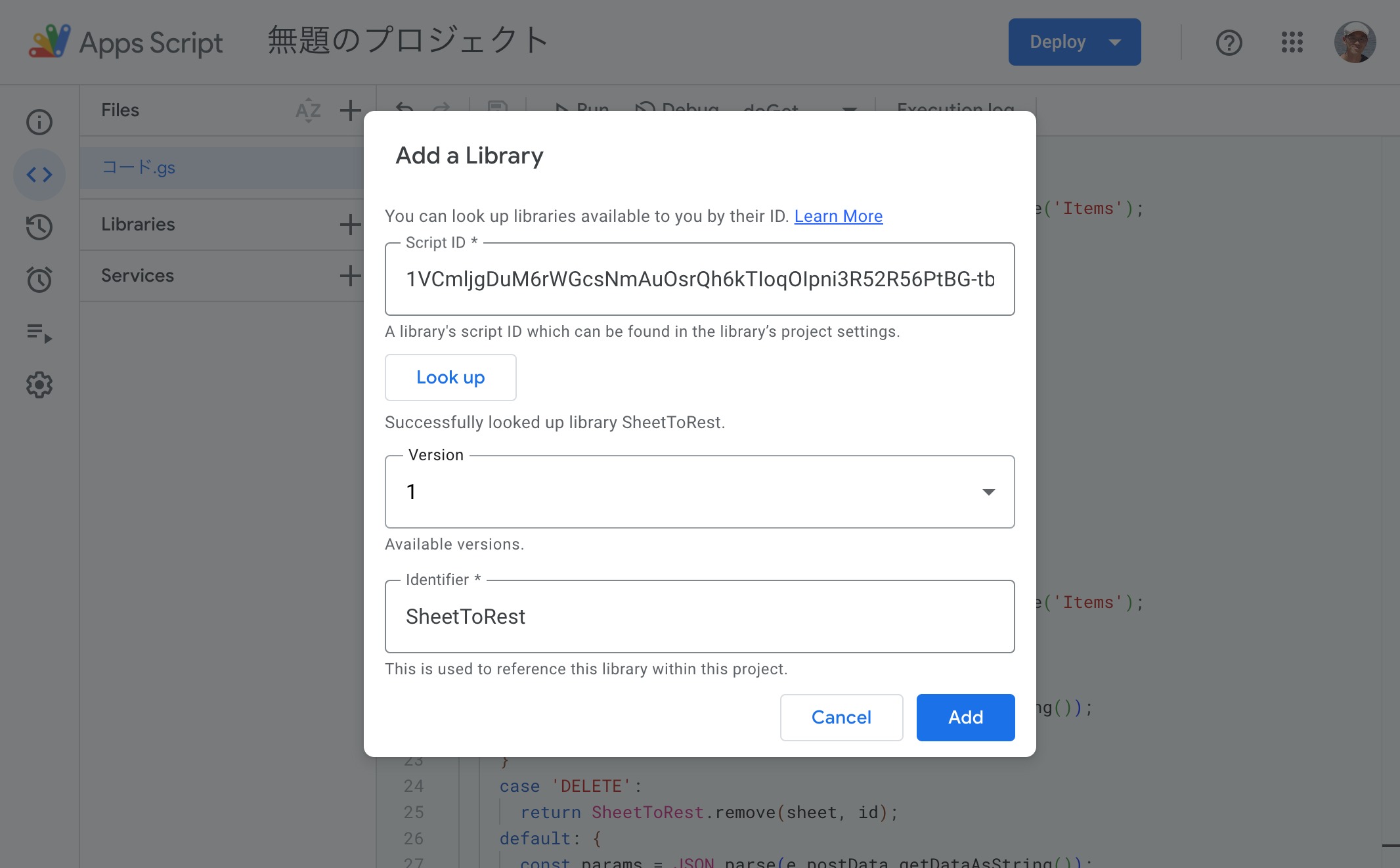Click the profile avatar picture
Screen dimensions: 1400x868
[x=1356, y=42]
